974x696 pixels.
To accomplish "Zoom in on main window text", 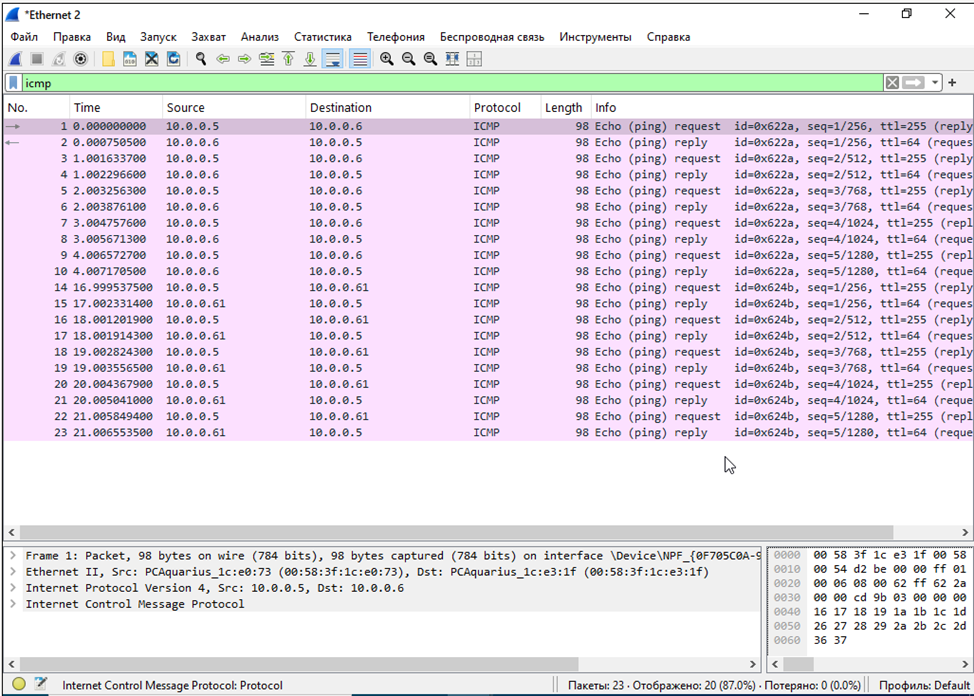I will 386,59.
